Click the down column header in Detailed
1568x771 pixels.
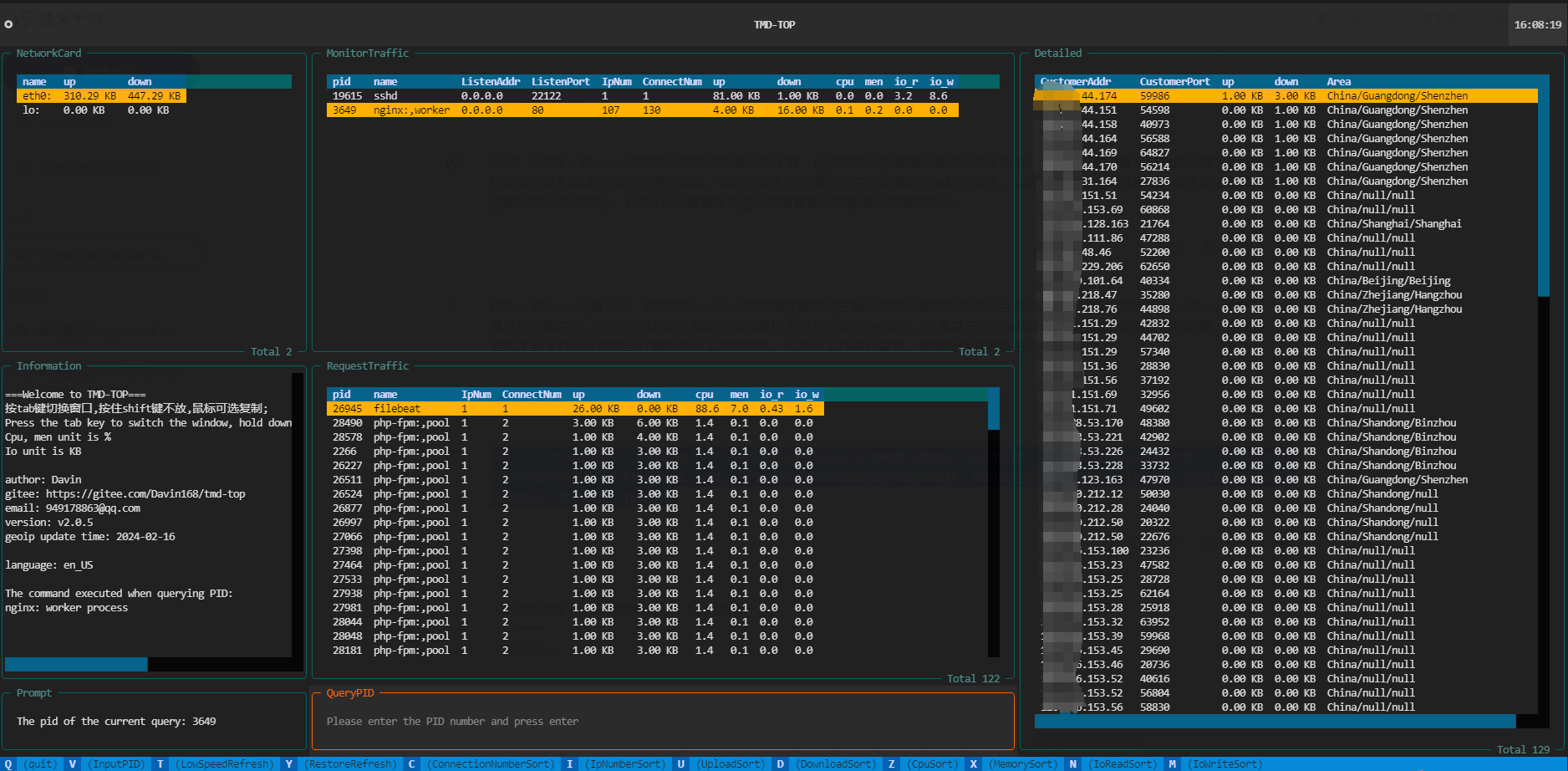[x=1286, y=82]
